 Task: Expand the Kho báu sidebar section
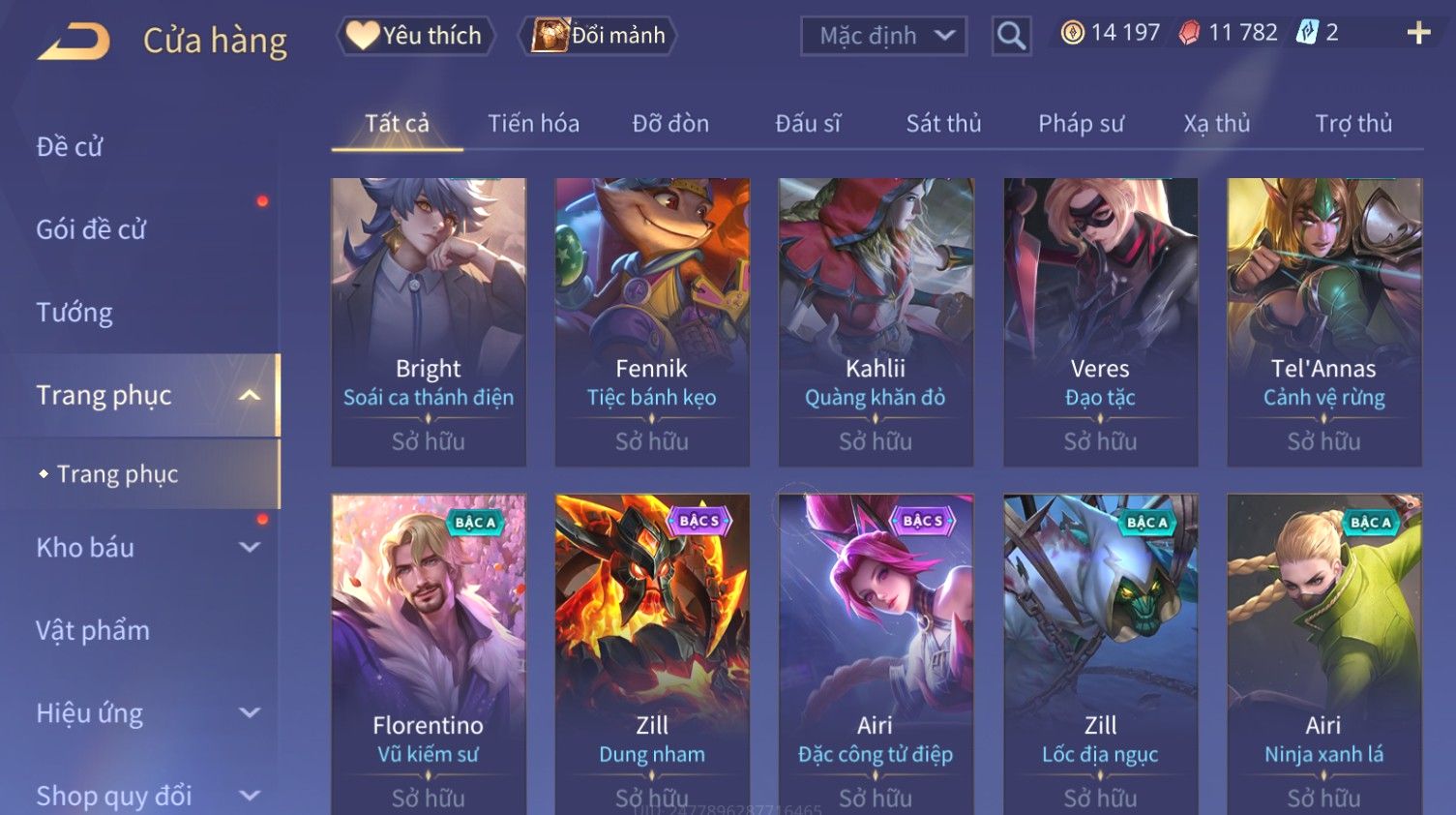click(250, 547)
